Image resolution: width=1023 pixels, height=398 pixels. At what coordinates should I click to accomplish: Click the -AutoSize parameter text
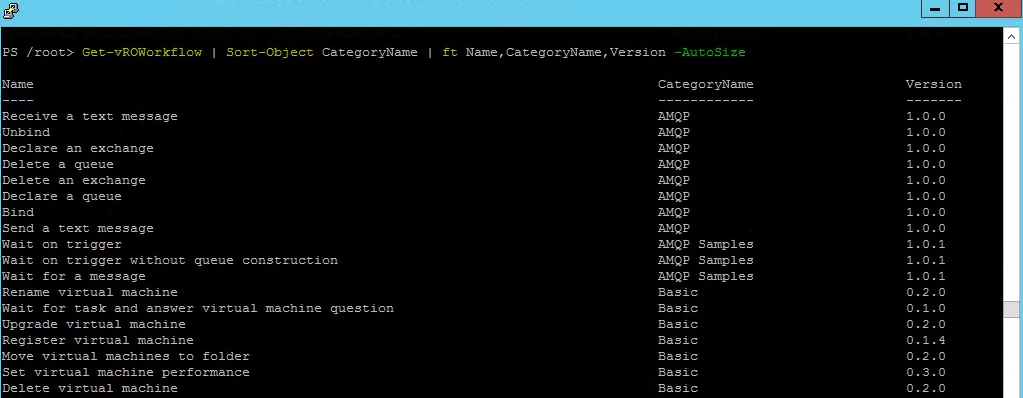[x=709, y=52]
